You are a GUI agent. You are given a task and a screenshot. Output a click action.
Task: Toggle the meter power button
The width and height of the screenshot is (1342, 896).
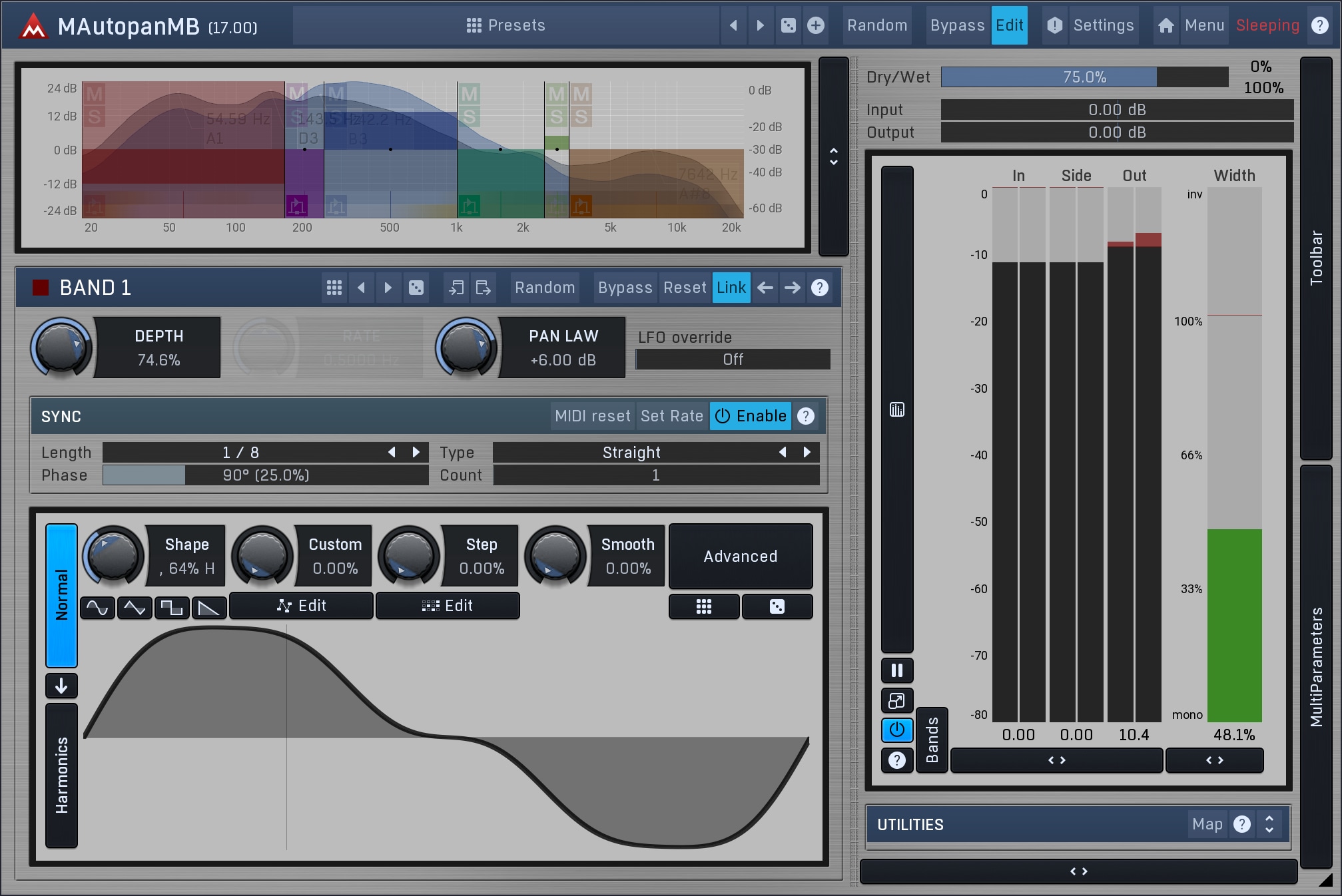click(x=896, y=730)
